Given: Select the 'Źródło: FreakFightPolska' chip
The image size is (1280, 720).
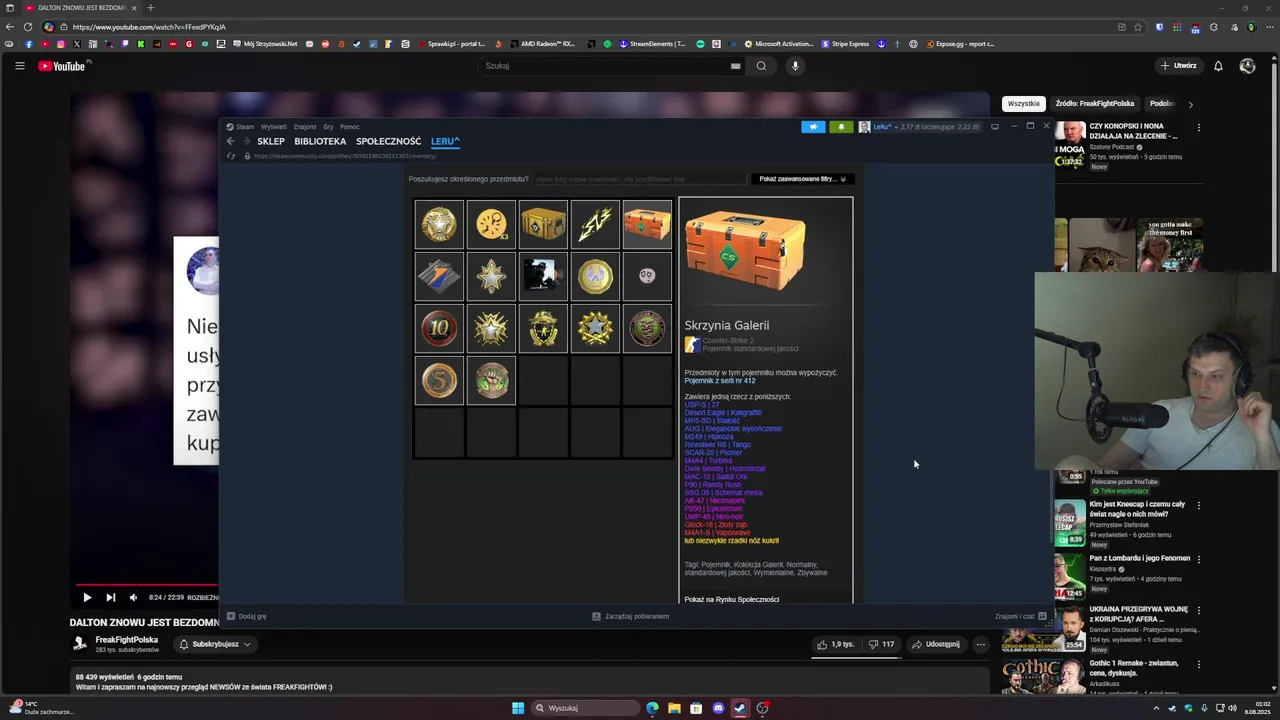Looking at the screenshot, I should [1094, 103].
